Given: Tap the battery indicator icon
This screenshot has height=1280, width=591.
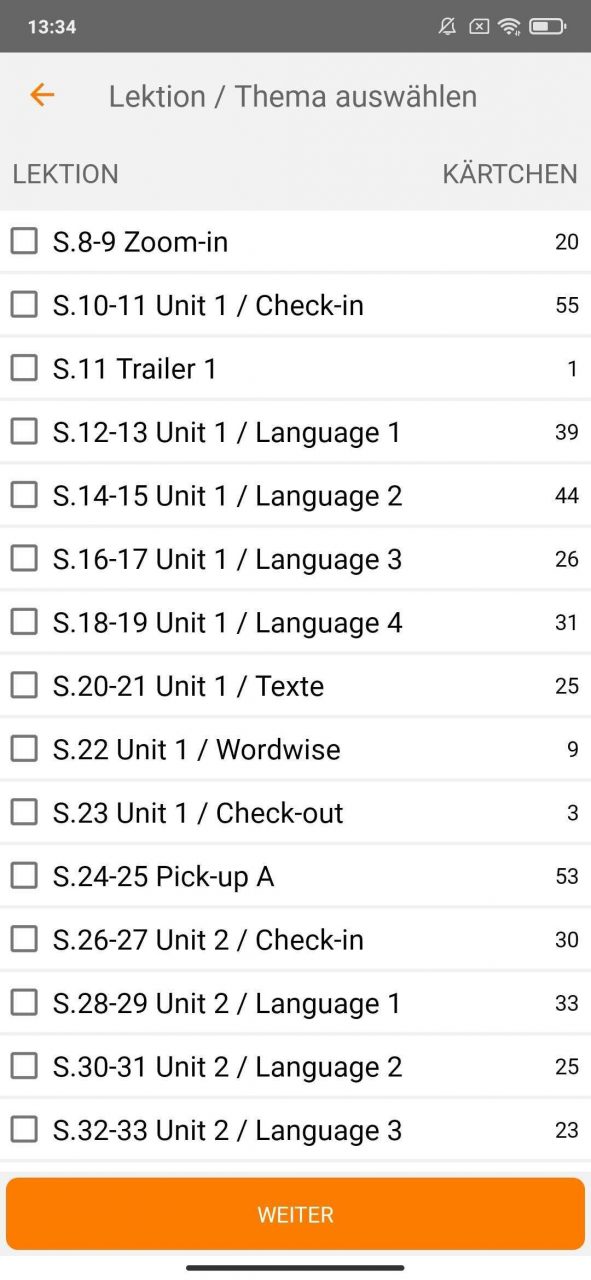Looking at the screenshot, I should pyautogui.click(x=547, y=27).
